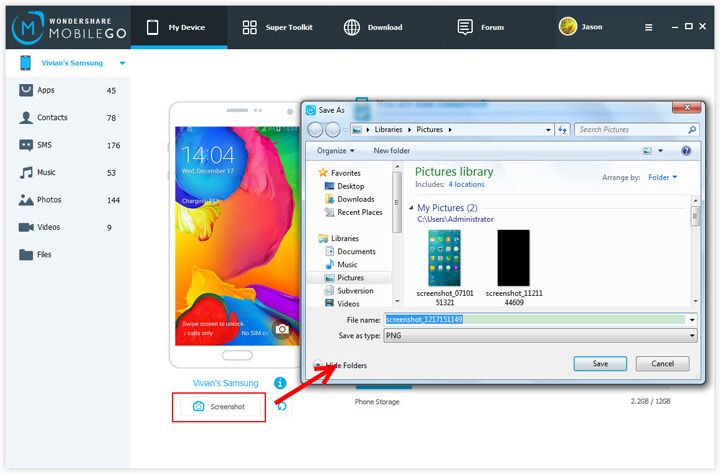The width and height of the screenshot is (720, 474).
Task: Click the Cancel button
Action: pyautogui.click(x=662, y=363)
